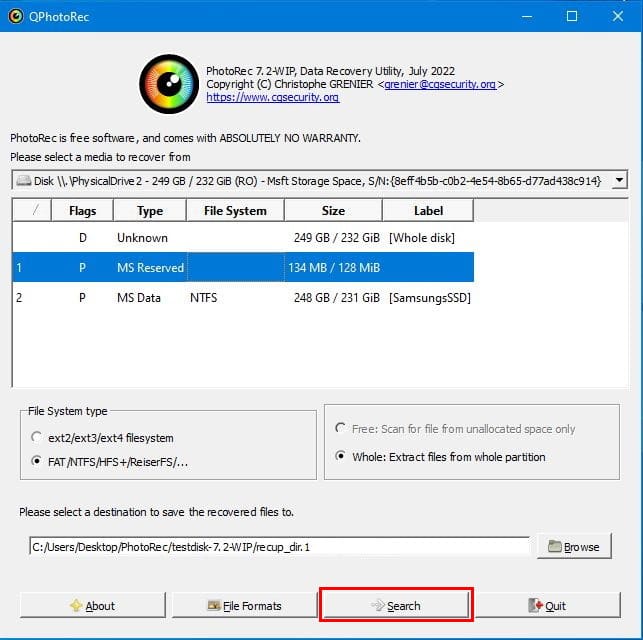The height and width of the screenshot is (640, 643).
Task: Select the MS Reserved partition row
Action: click(x=243, y=267)
